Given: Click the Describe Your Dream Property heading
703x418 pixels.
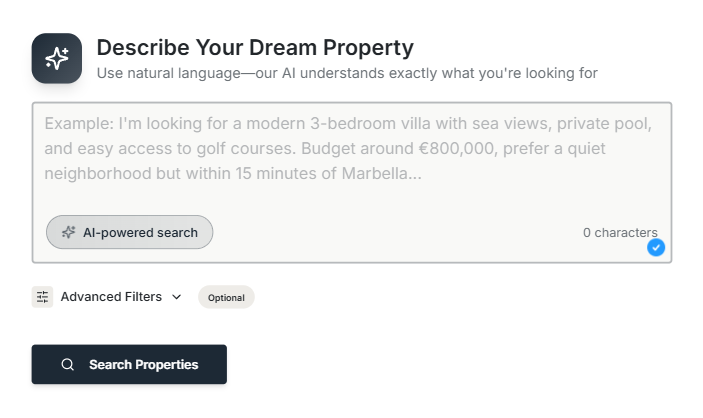Looking at the screenshot, I should coord(254,47).
